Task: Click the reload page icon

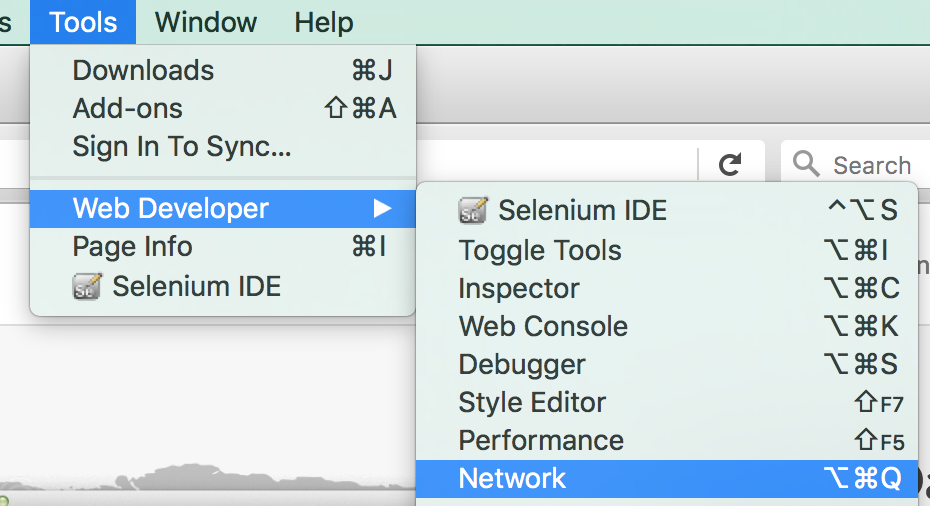Action: pos(730,164)
